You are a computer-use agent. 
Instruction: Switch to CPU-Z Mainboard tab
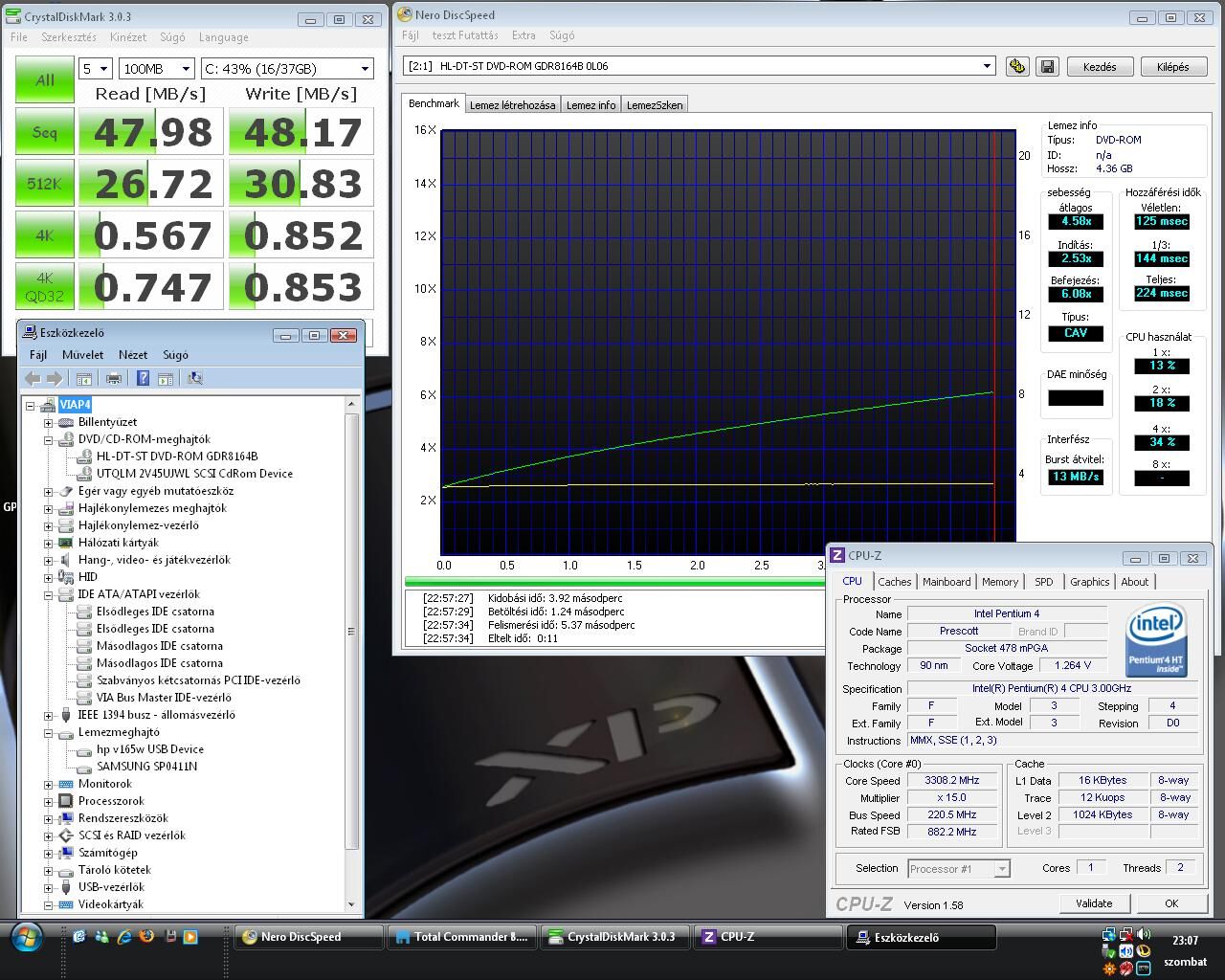click(x=947, y=582)
